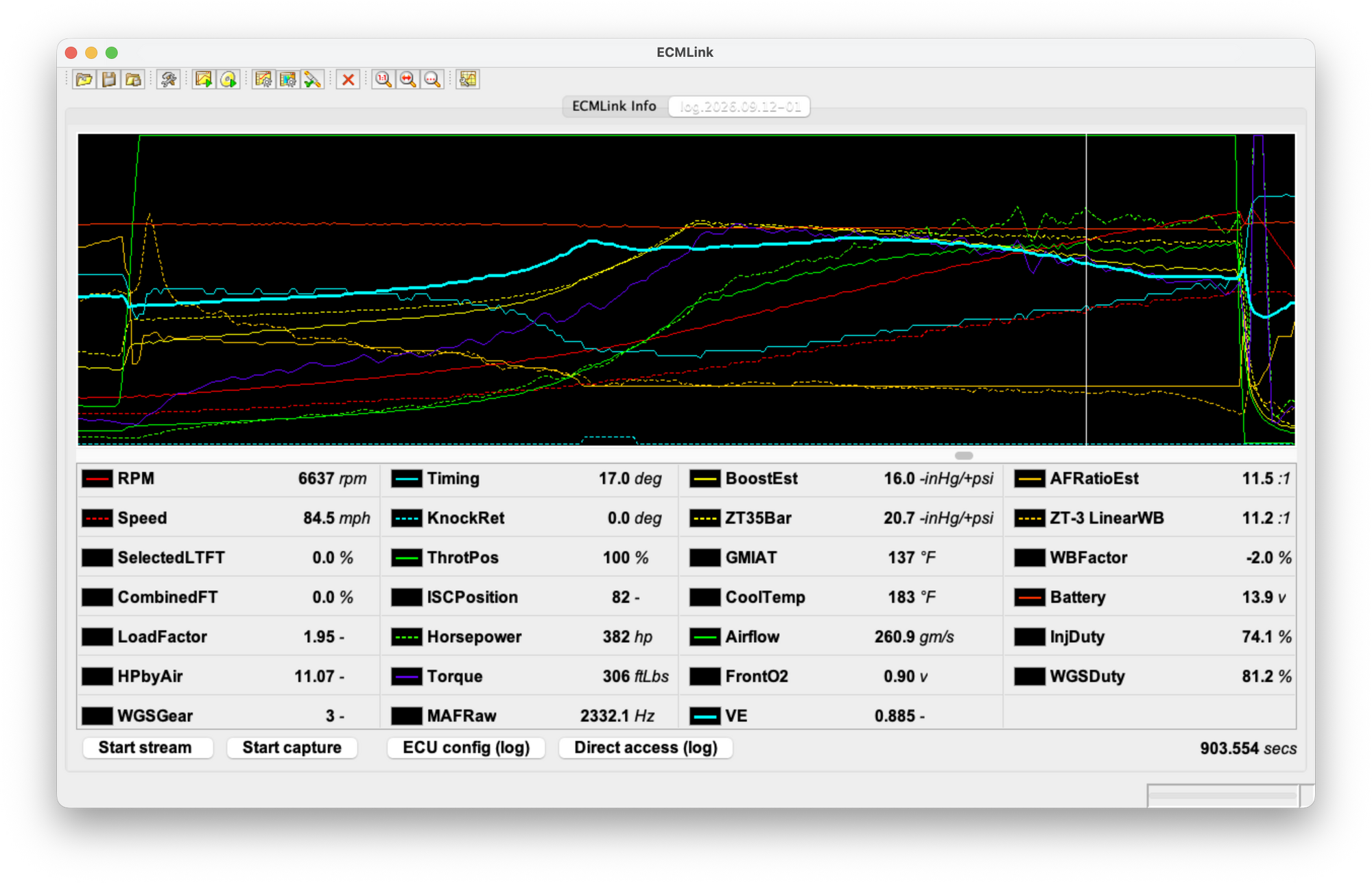Screen dimensions: 1372x883
Task: Click the 1:1 zoom magnifier icon
Action: [383, 80]
